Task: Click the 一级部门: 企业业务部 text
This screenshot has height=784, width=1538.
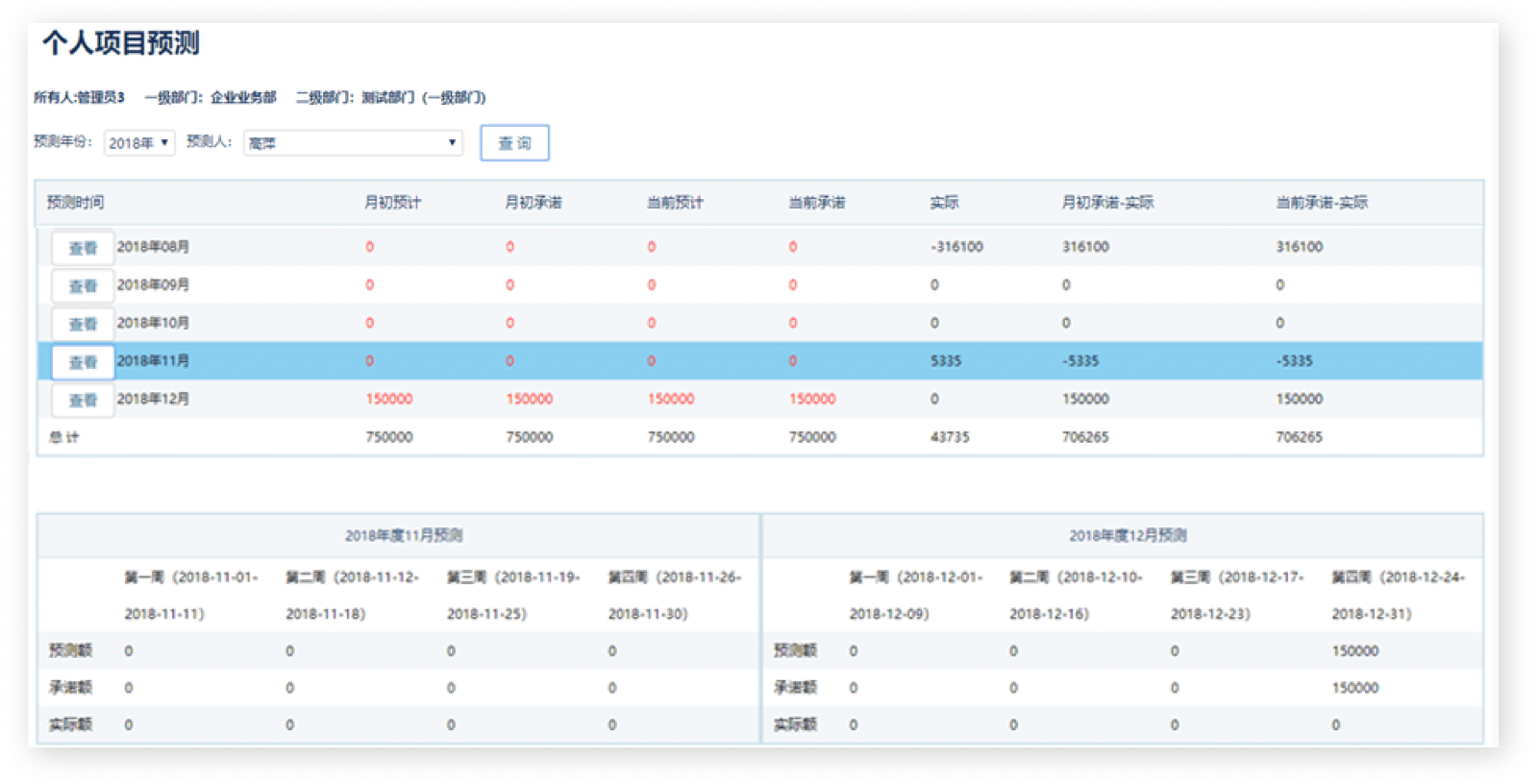Action: pos(211,97)
